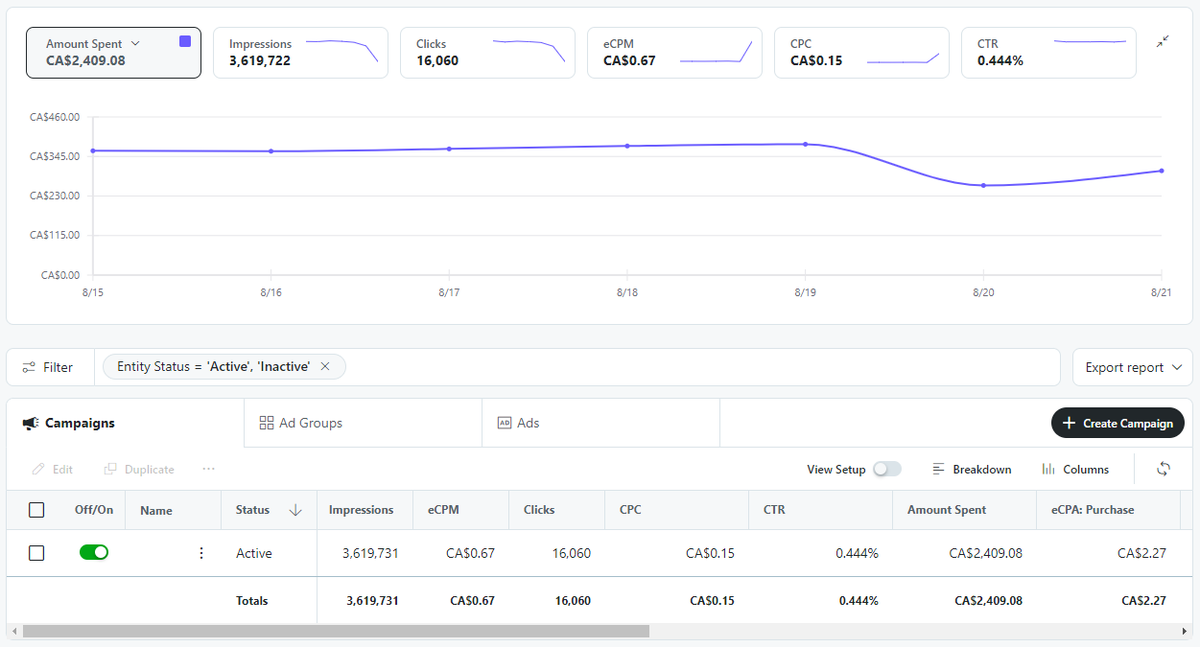Open the Filter options
This screenshot has height=647, width=1200.
[48, 367]
